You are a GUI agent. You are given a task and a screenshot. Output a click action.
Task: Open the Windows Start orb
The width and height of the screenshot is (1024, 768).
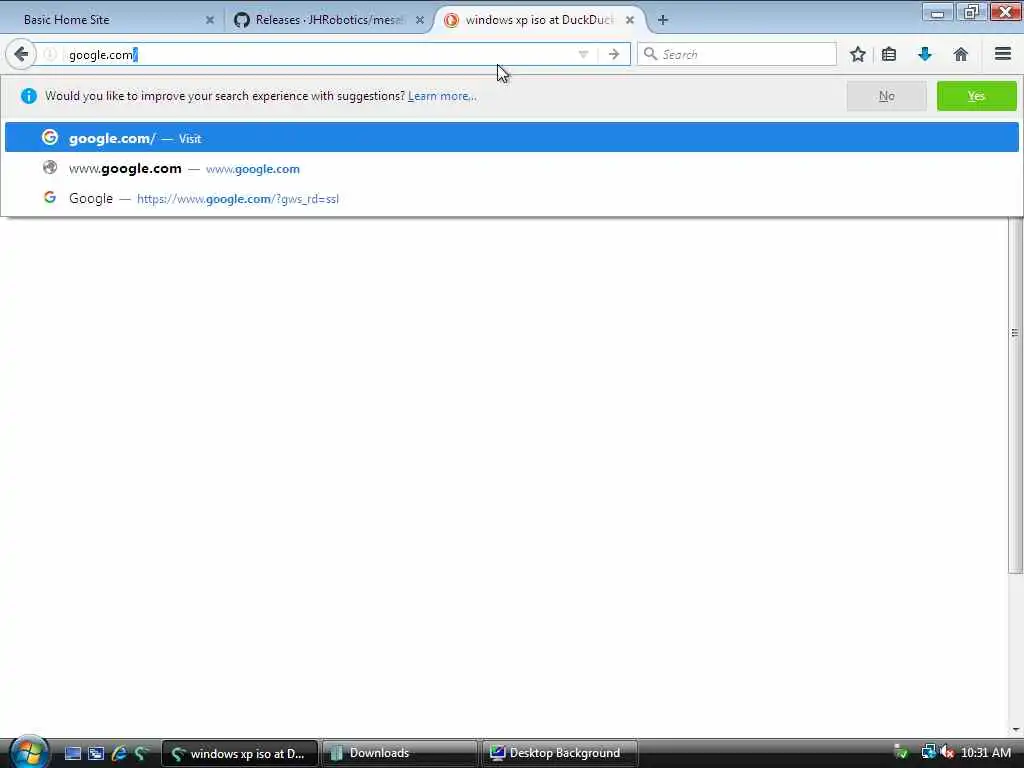[x=27, y=752]
